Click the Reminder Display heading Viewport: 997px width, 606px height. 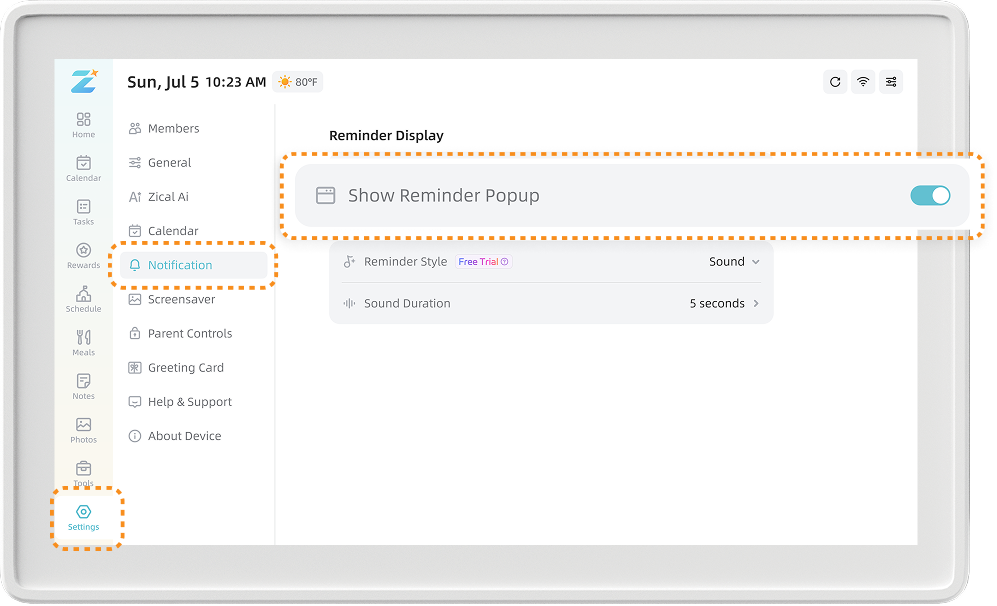(387, 135)
